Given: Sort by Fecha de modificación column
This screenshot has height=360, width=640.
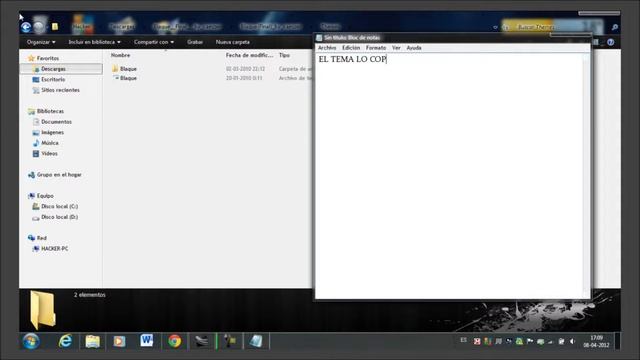Looking at the screenshot, I should point(249,55).
